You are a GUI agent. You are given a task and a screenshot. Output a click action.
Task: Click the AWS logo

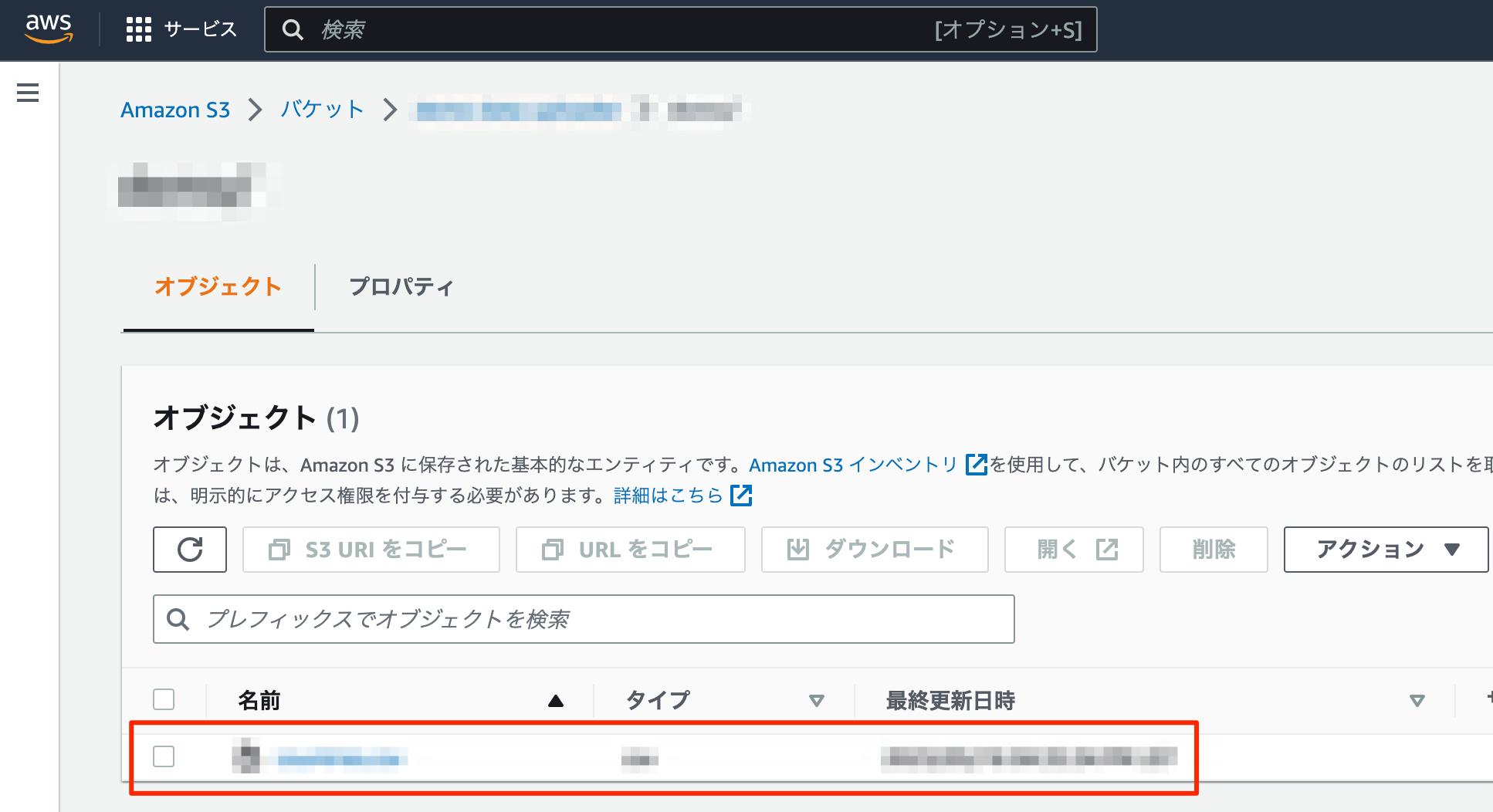point(48,29)
